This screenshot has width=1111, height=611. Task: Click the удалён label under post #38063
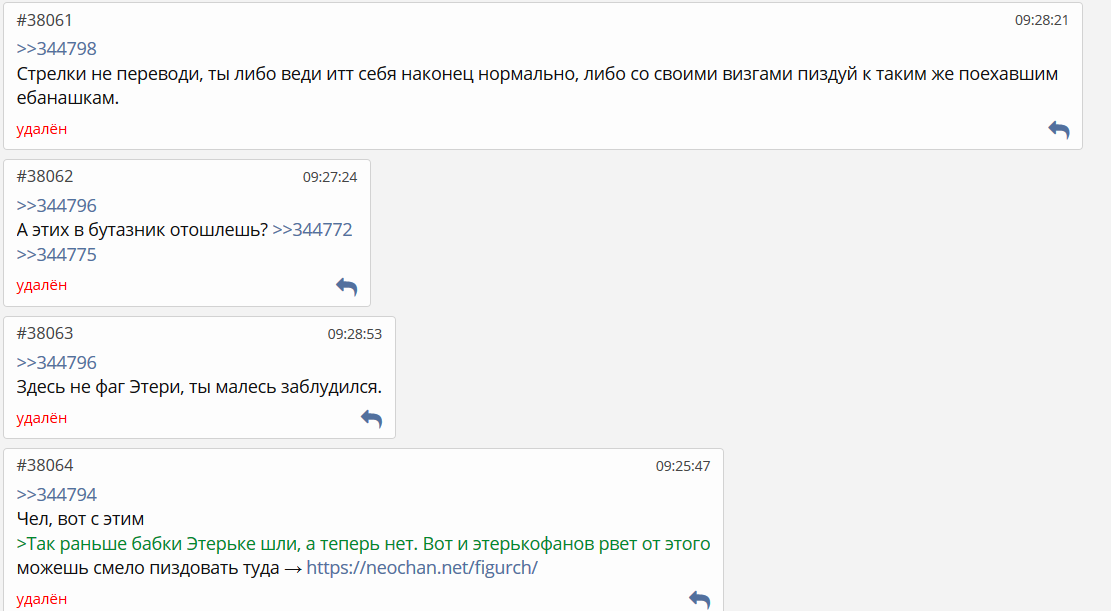coord(42,418)
